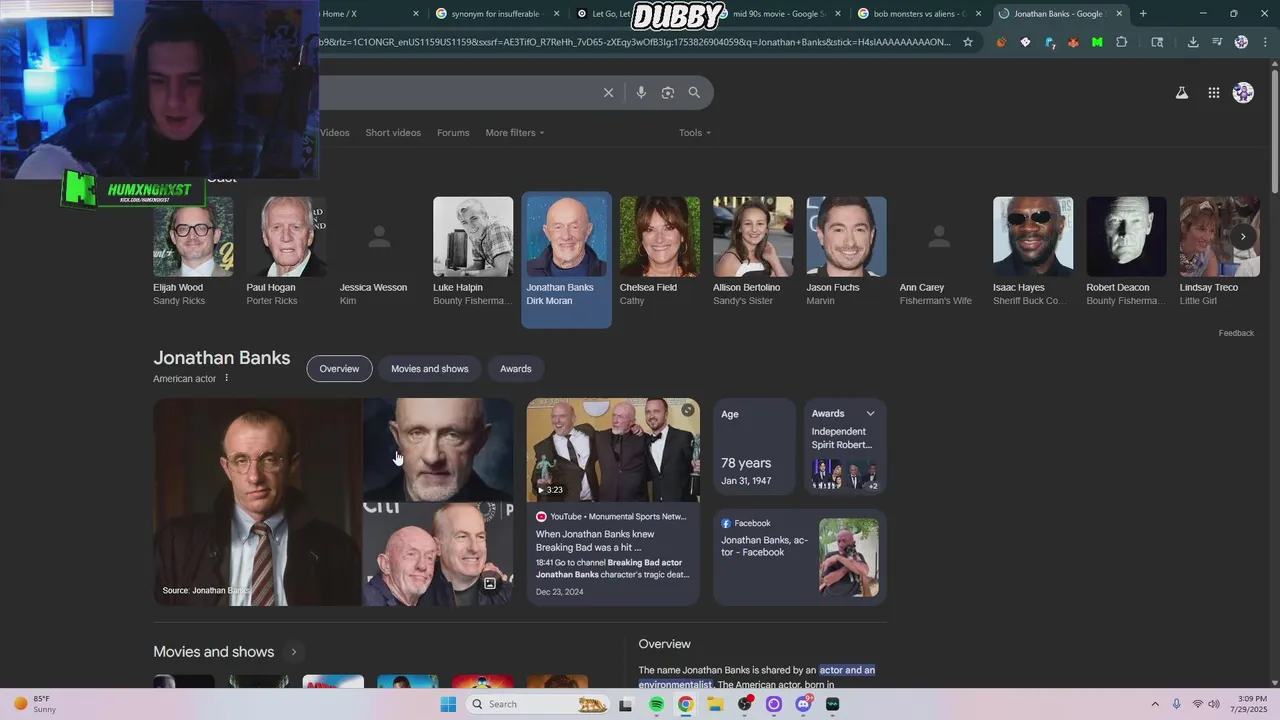Select Jason Fuchs cast card
This screenshot has width=1280, height=720.
tap(846, 252)
